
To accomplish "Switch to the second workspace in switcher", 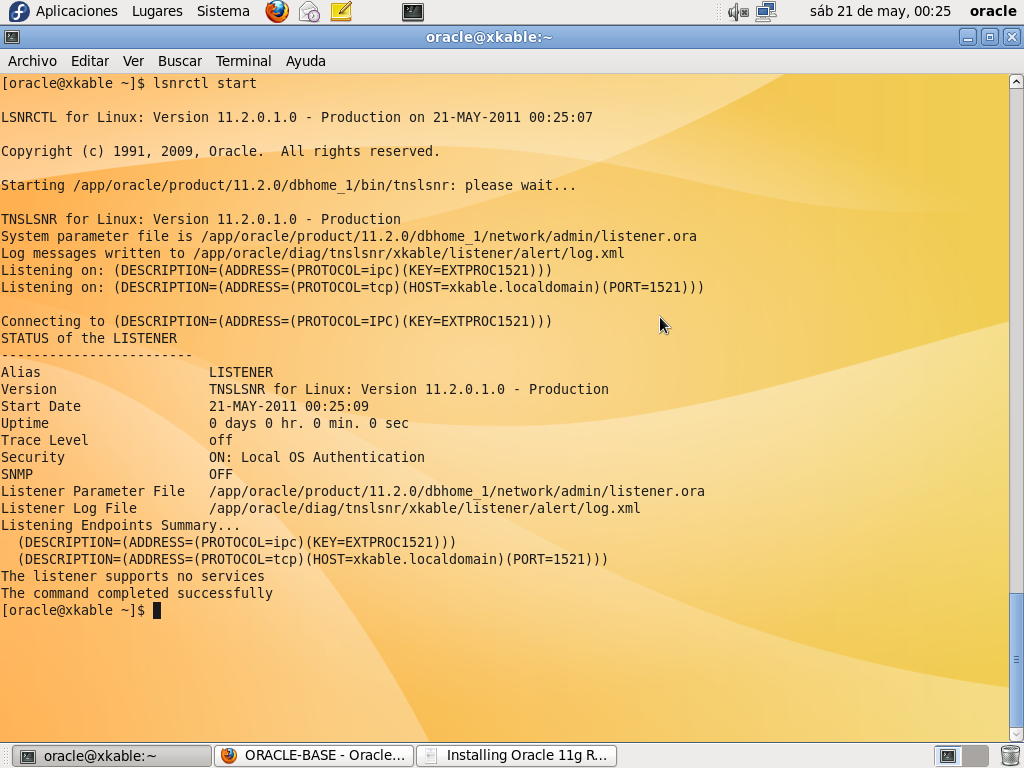I will tap(974, 756).
